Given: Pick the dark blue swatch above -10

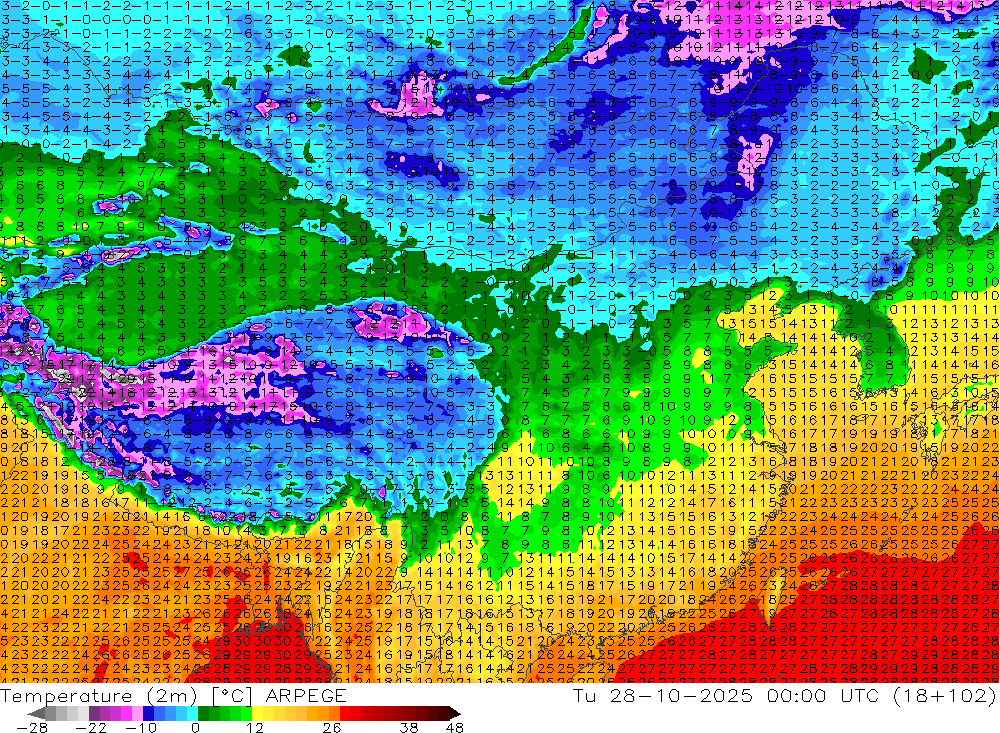Looking at the screenshot, I should 149,713.
